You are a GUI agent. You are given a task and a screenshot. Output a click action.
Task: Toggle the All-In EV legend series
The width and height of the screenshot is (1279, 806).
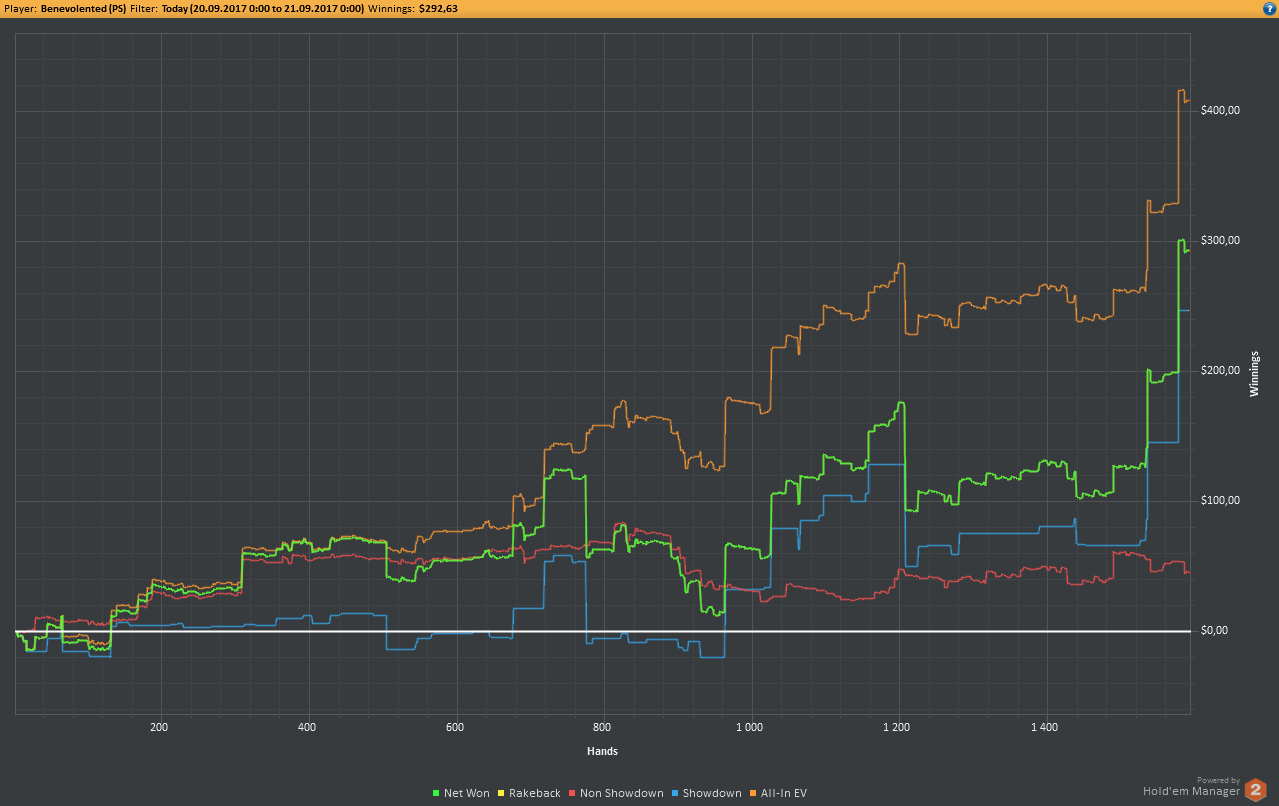778,793
